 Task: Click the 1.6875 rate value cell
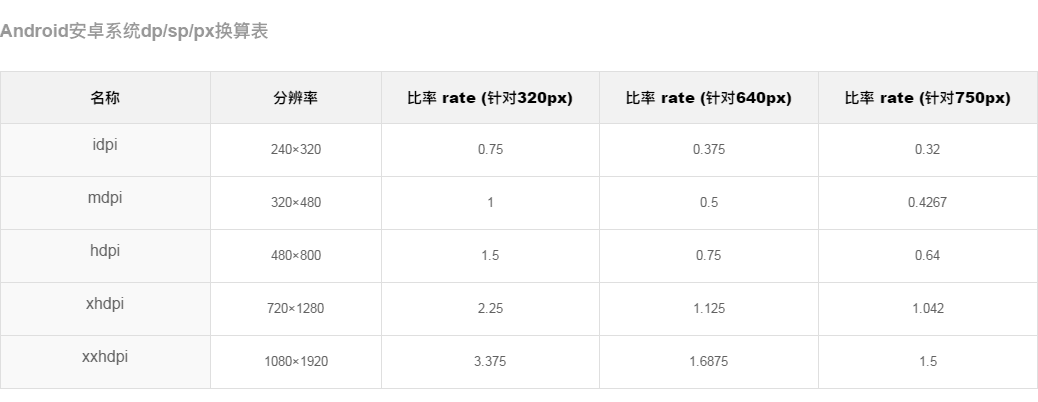709,362
